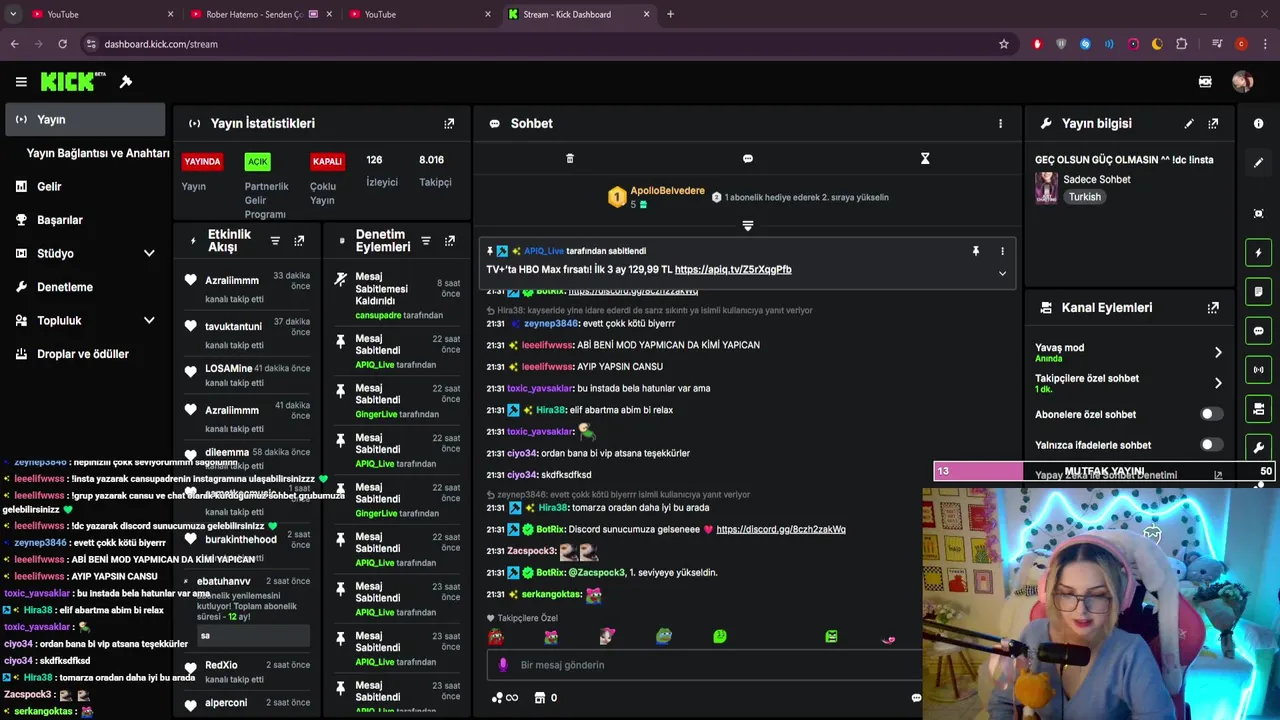Click the microphone icon in the message box
The width and height of the screenshot is (1280, 720).
(503, 665)
